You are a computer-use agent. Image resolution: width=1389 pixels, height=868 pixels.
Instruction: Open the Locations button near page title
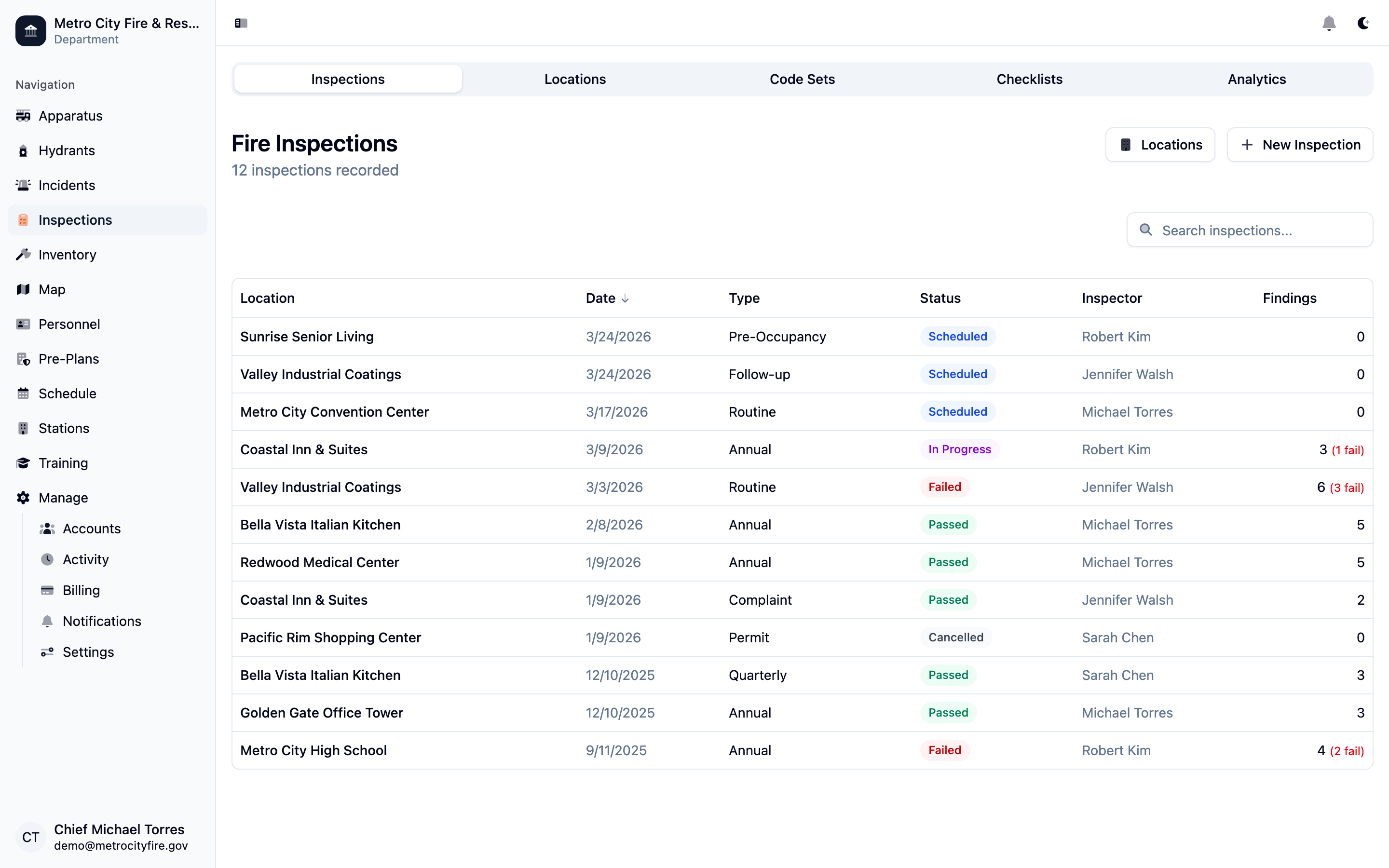(x=1160, y=145)
